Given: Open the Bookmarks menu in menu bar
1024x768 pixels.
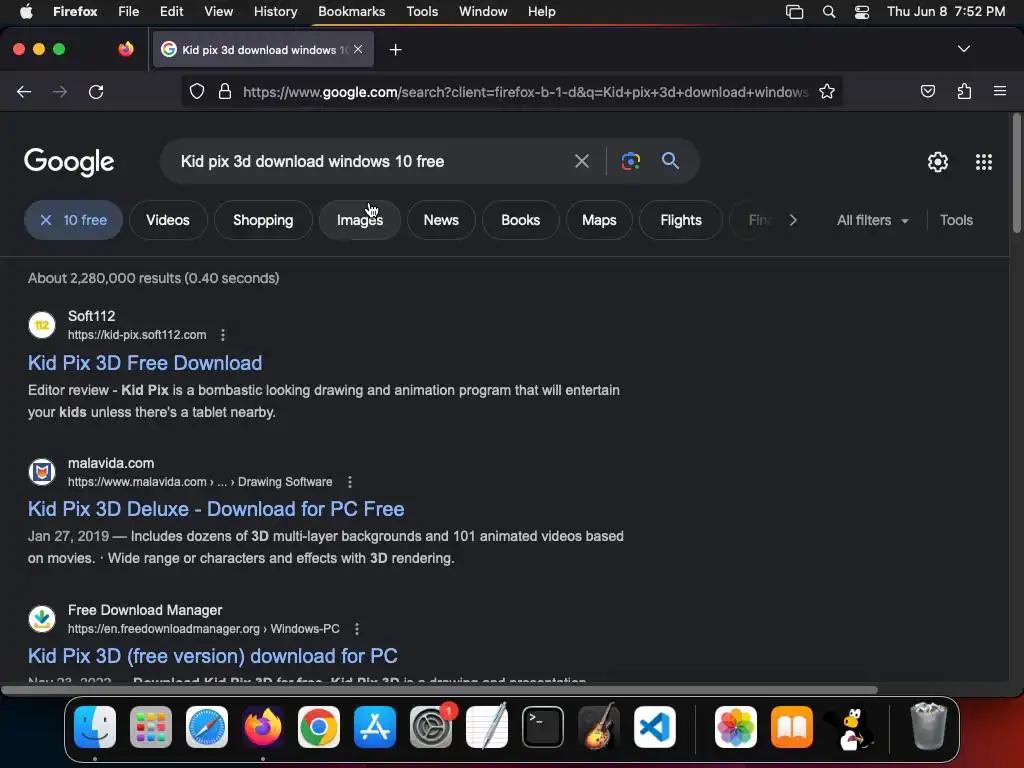Looking at the screenshot, I should coord(351,12).
